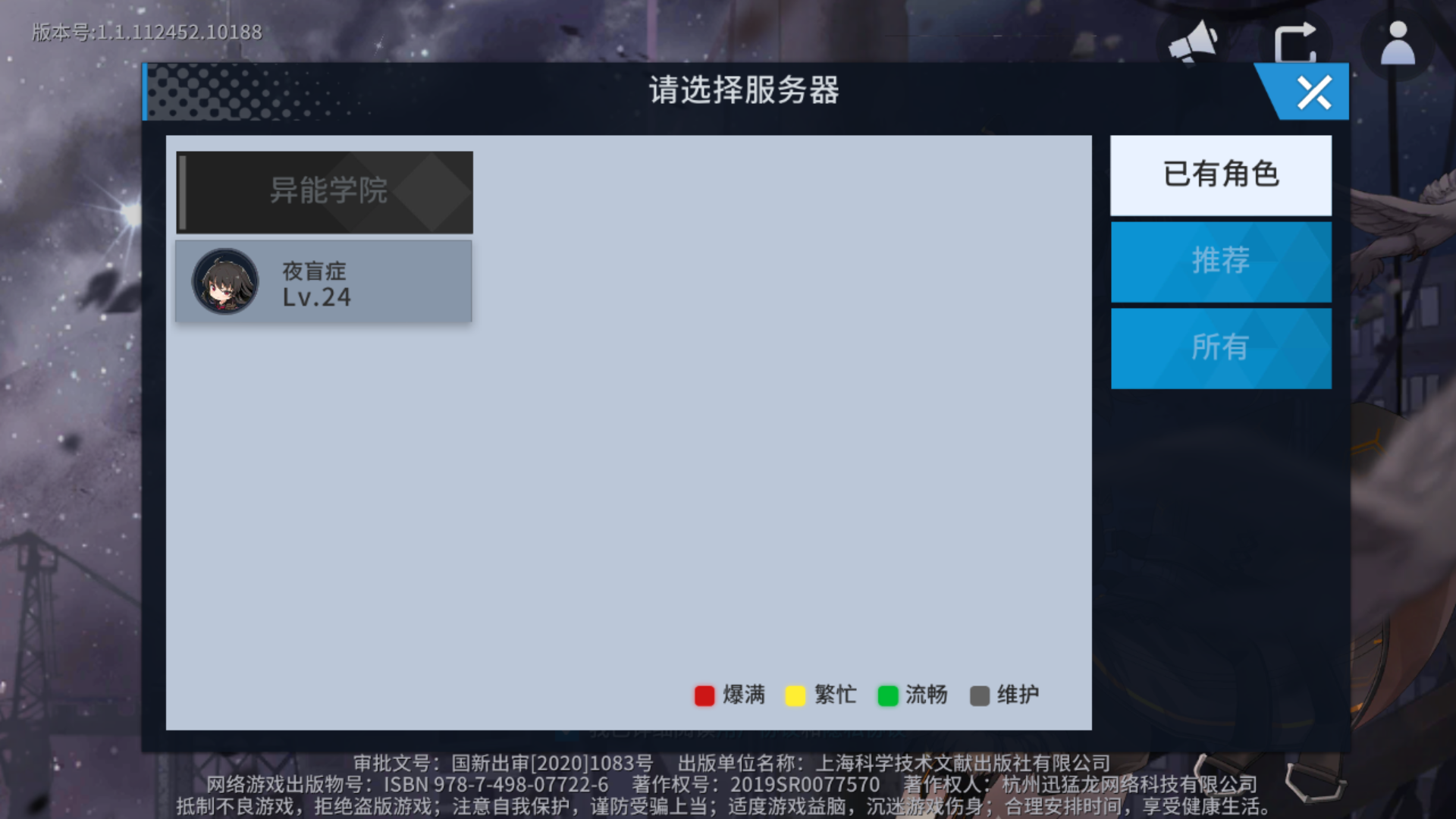Click the 夜盲症 character avatar

[225, 282]
